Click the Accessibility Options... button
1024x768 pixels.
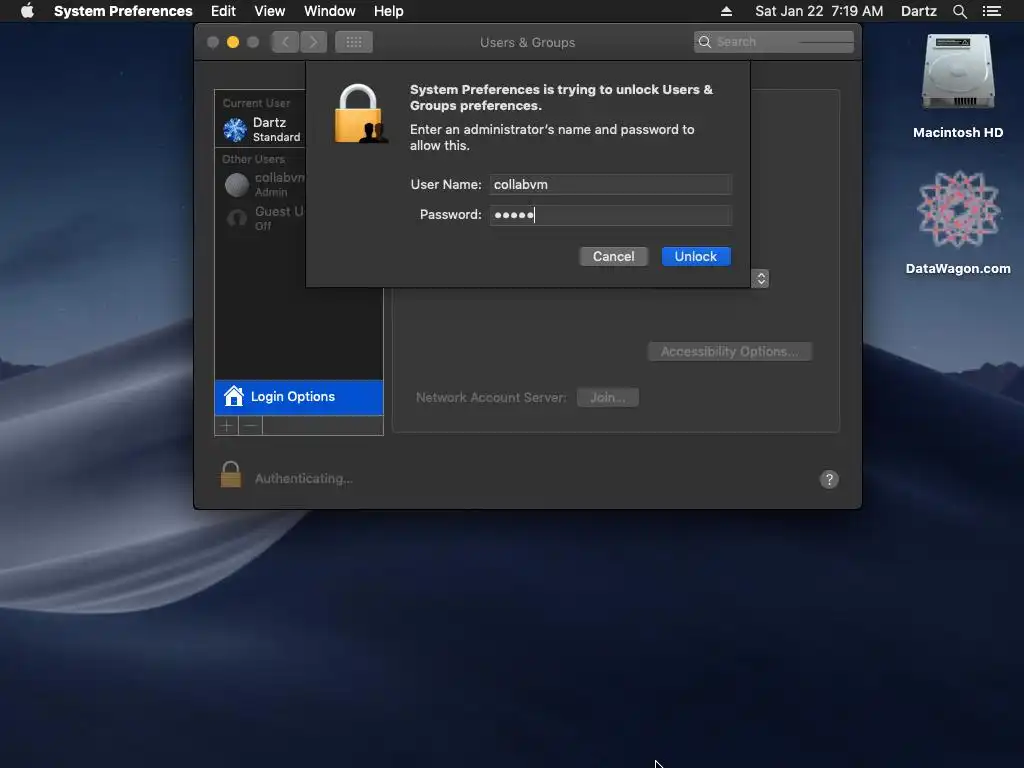pos(729,351)
